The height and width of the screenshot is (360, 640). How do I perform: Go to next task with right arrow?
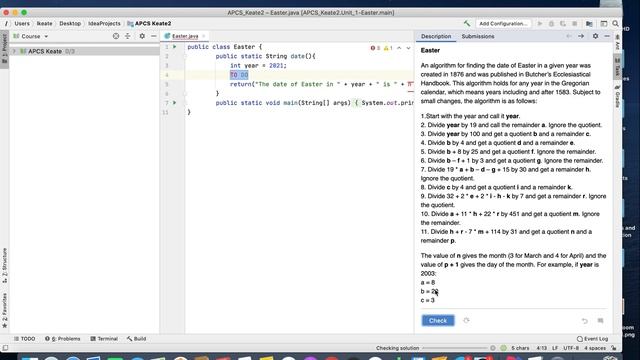[x=581, y=36]
